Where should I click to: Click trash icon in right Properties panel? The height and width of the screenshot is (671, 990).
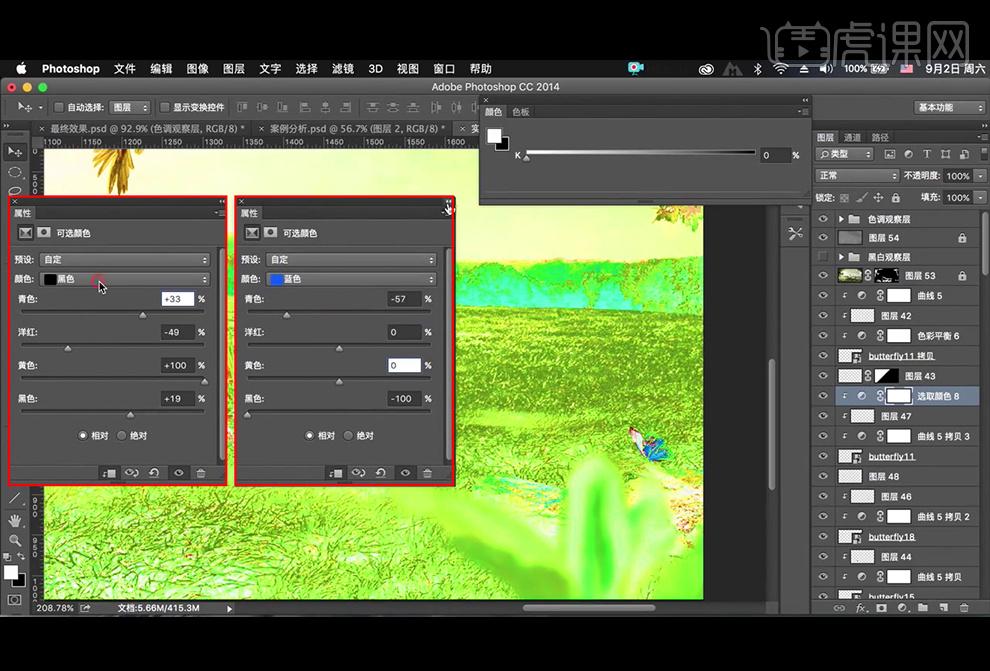point(427,473)
